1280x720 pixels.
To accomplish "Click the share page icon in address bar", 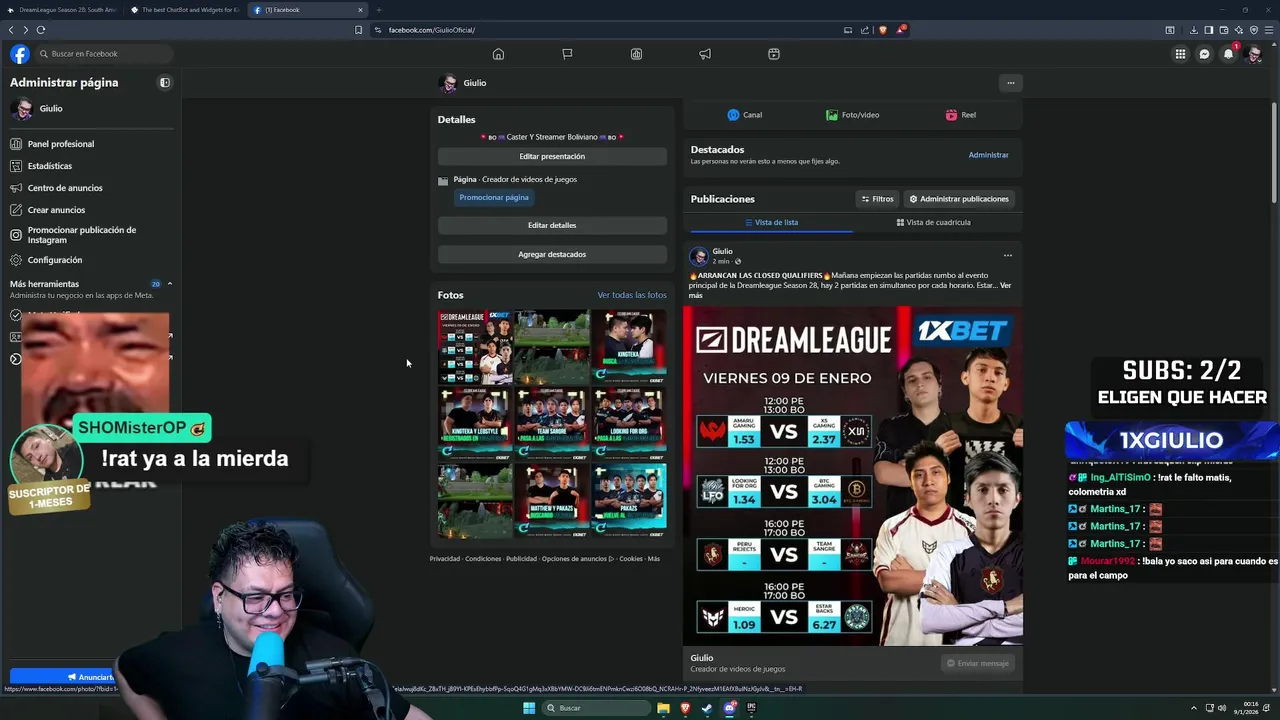I will point(865,30).
